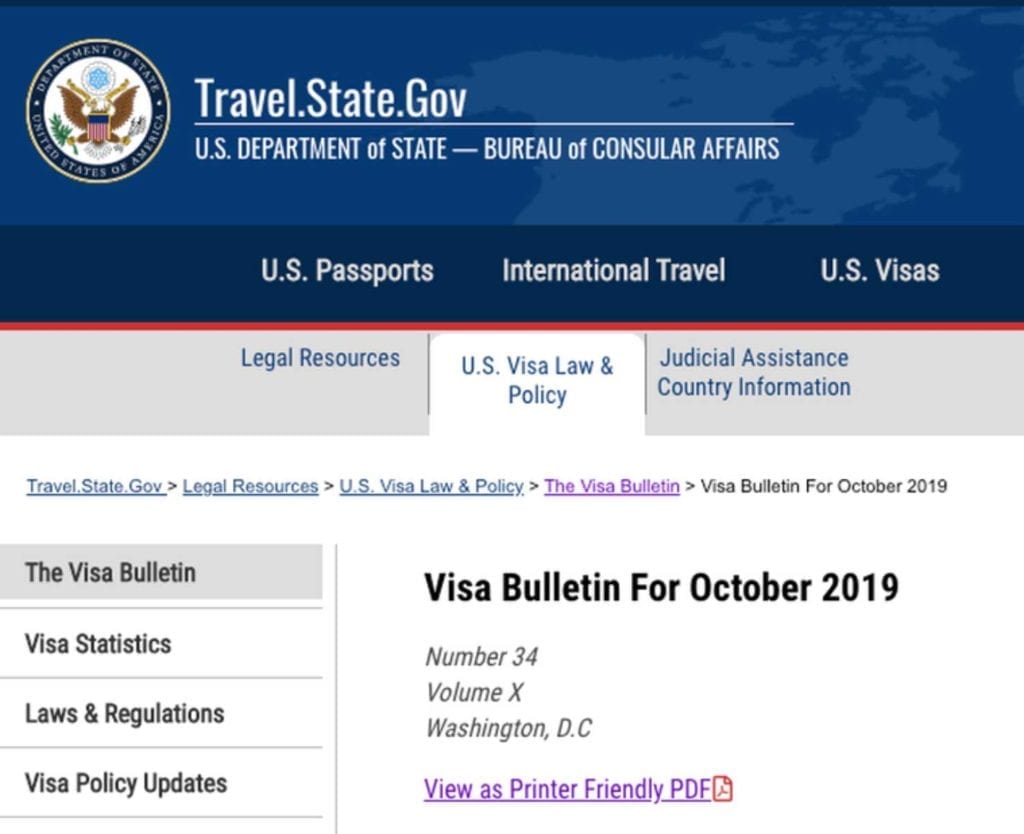The width and height of the screenshot is (1024, 834).
Task: Open the Travel.State.Gov site title
Action: click(x=330, y=98)
